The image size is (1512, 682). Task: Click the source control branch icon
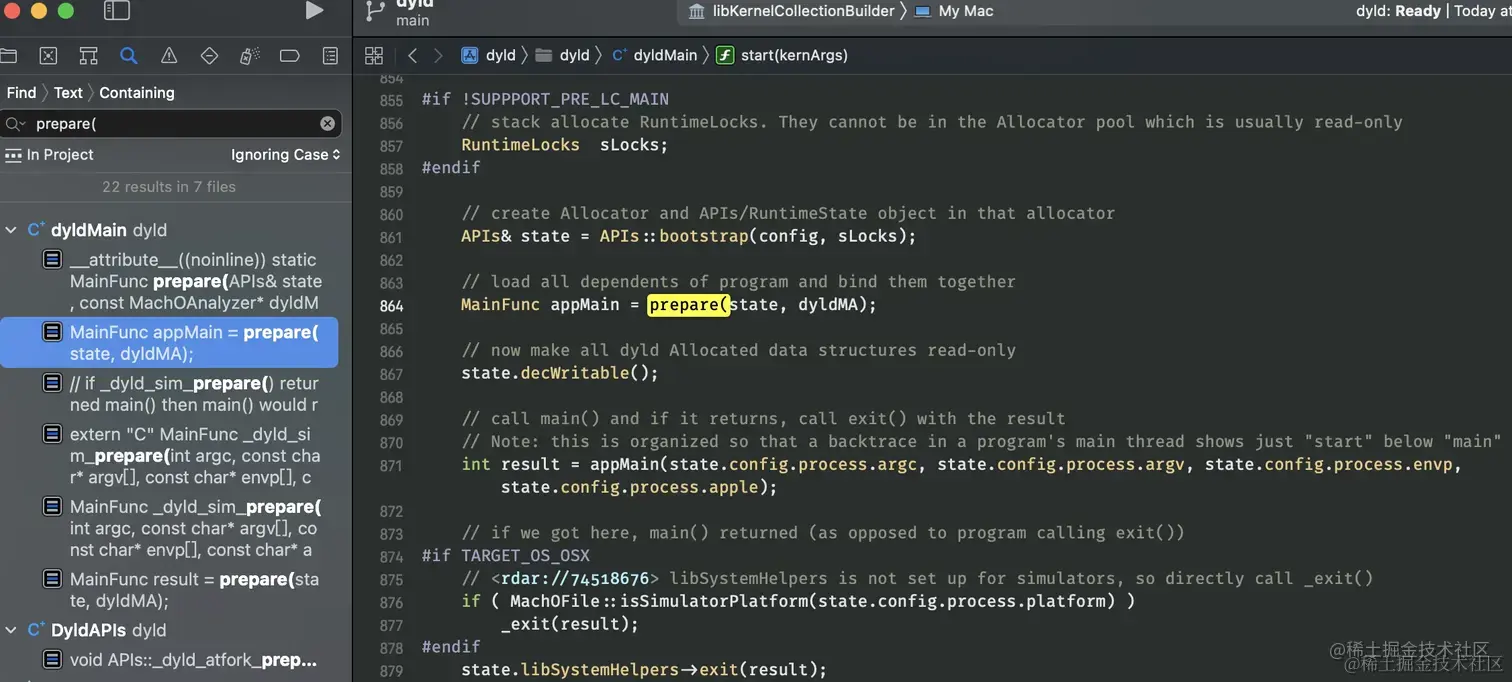coord(375,11)
